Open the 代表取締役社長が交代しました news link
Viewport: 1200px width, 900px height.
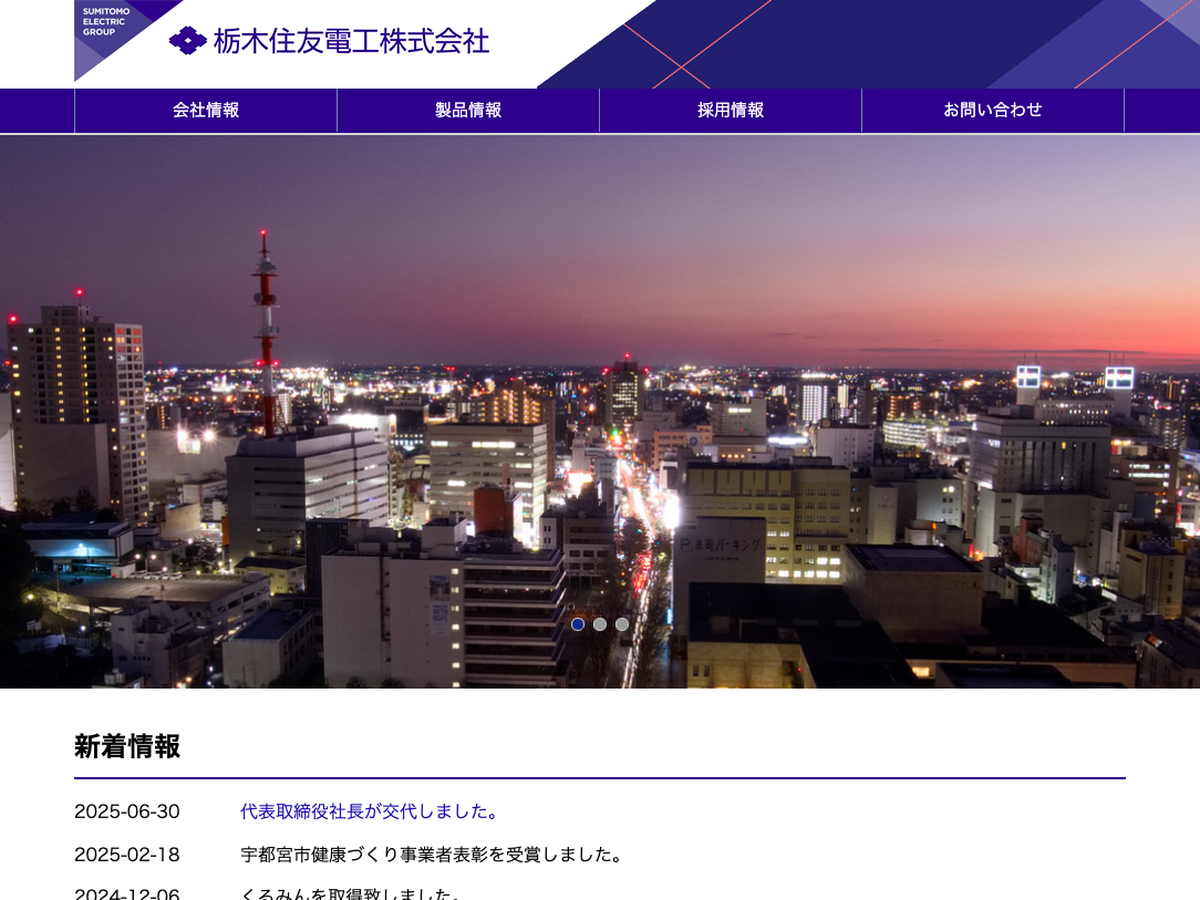coord(370,811)
